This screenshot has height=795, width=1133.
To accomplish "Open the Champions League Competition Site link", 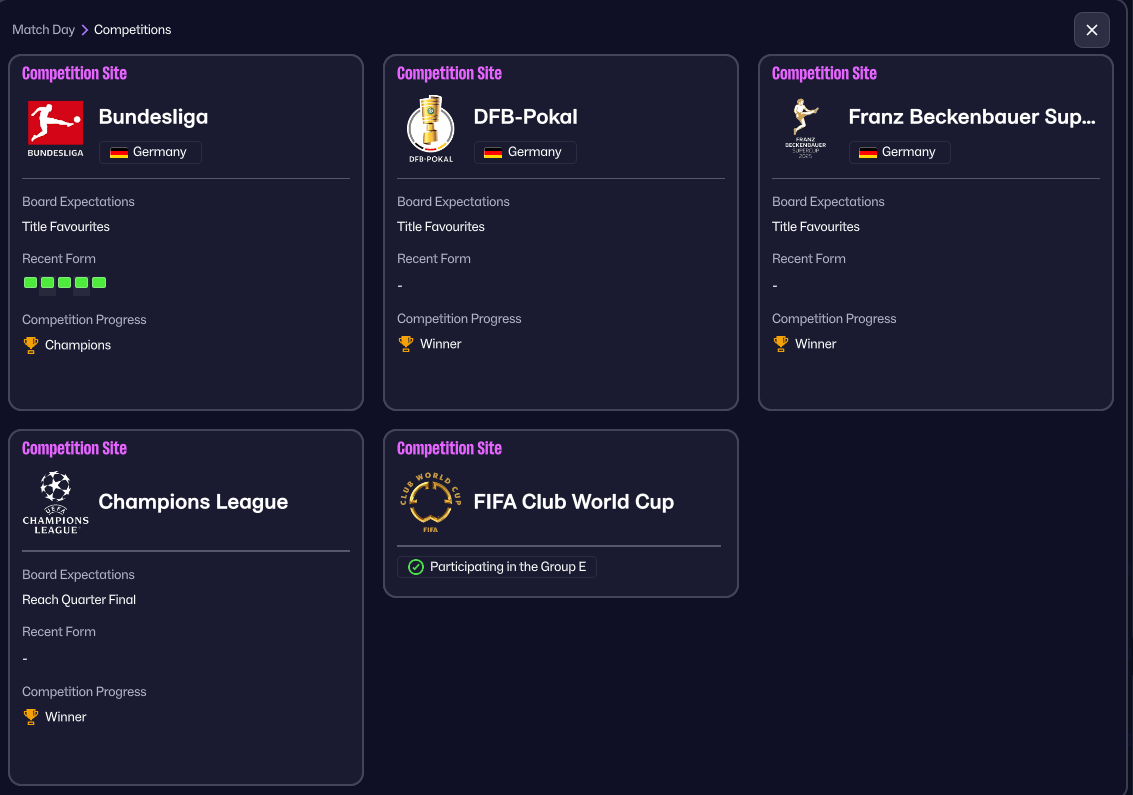I will 74,448.
